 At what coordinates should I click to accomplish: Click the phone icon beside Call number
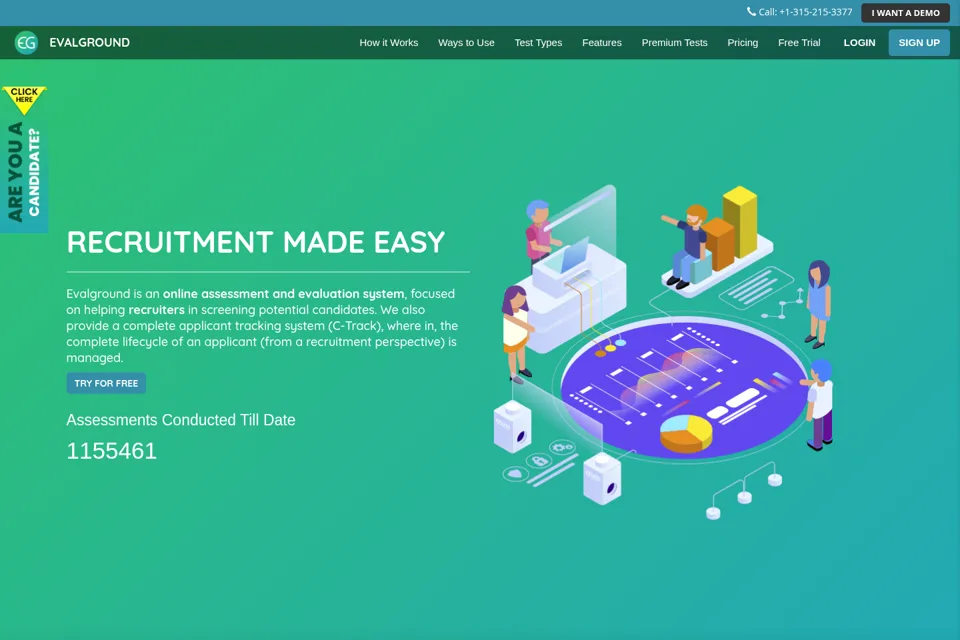click(751, 12)
